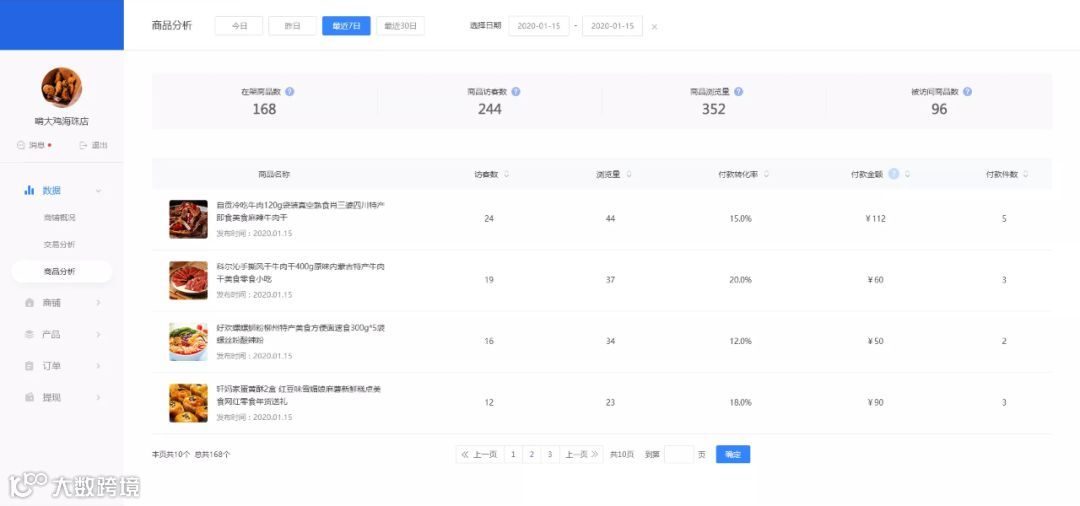Click the 退出 logout icon link
Screen dimensions: 1080x506
click(93, 145)
